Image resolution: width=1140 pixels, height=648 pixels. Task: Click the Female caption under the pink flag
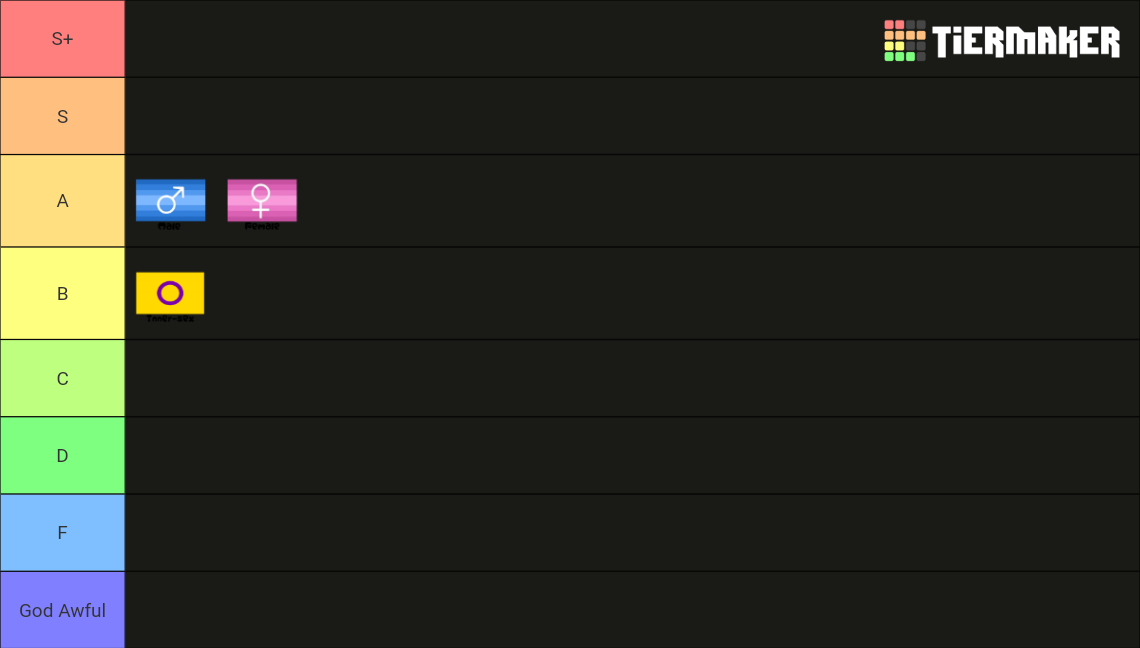[x=261, y=226]
